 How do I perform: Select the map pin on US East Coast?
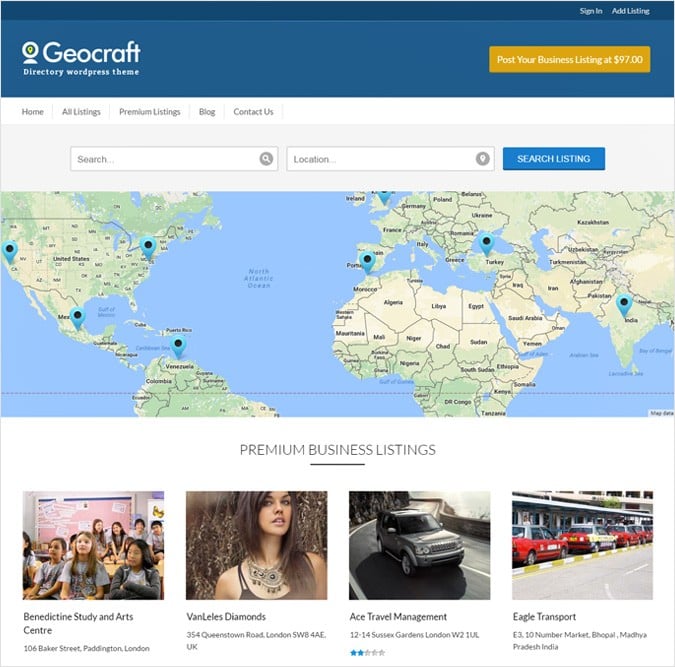pyautogui.click(x=148, y=248)
